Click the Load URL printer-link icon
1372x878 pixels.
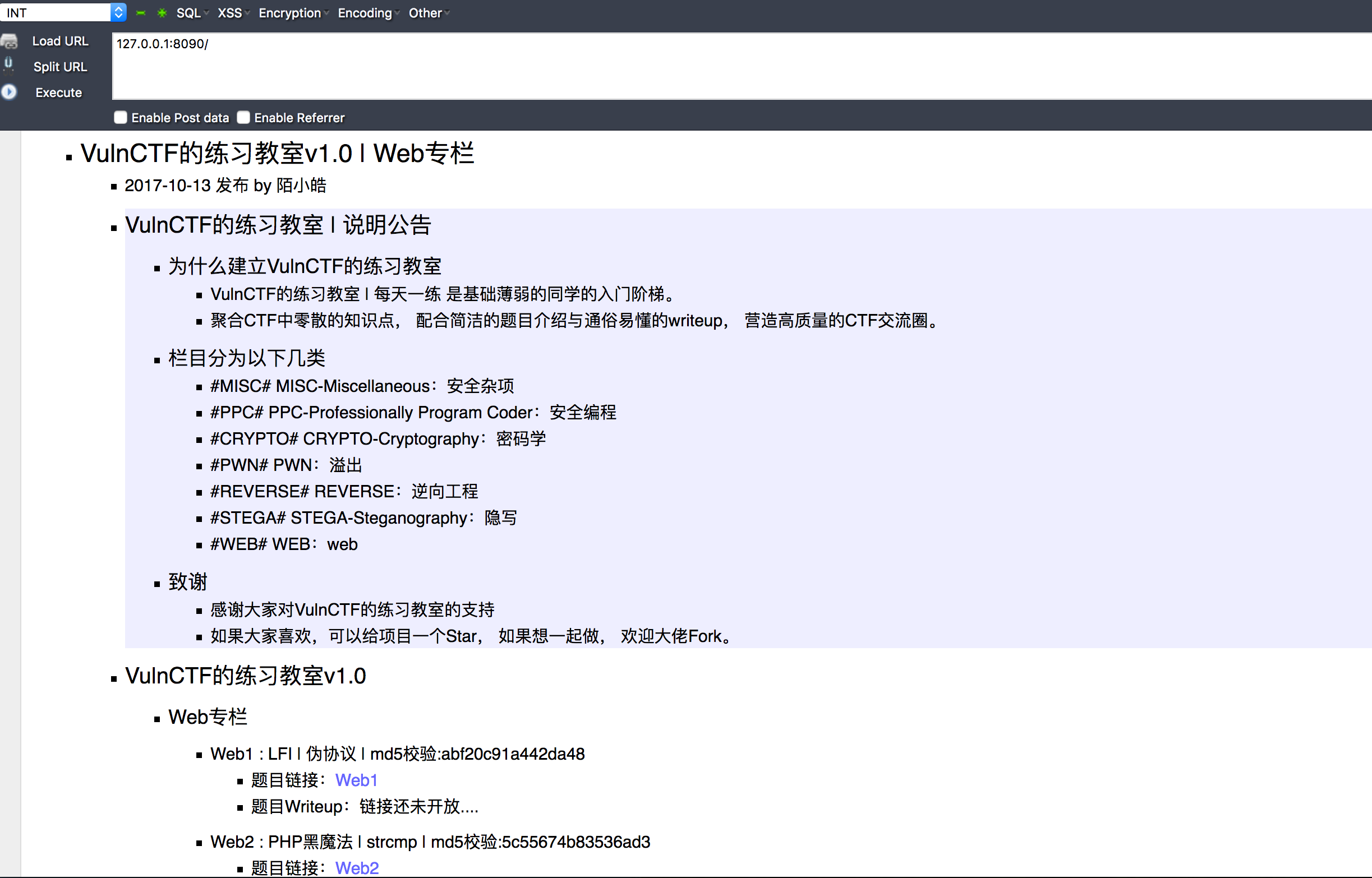9,41
